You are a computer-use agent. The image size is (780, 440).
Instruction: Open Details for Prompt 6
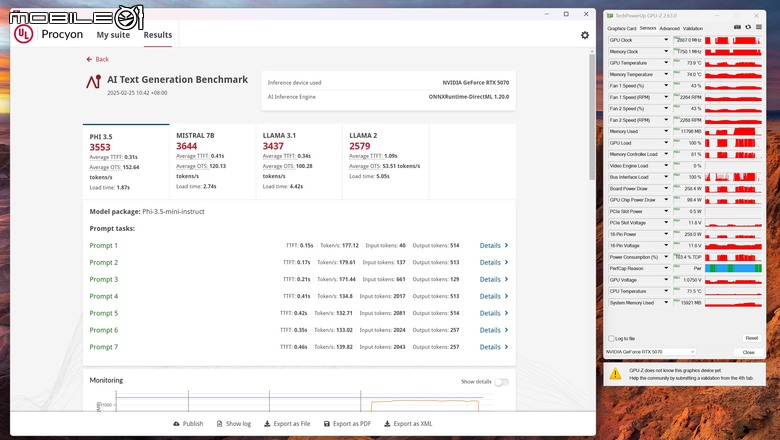[x=493, y=330]
